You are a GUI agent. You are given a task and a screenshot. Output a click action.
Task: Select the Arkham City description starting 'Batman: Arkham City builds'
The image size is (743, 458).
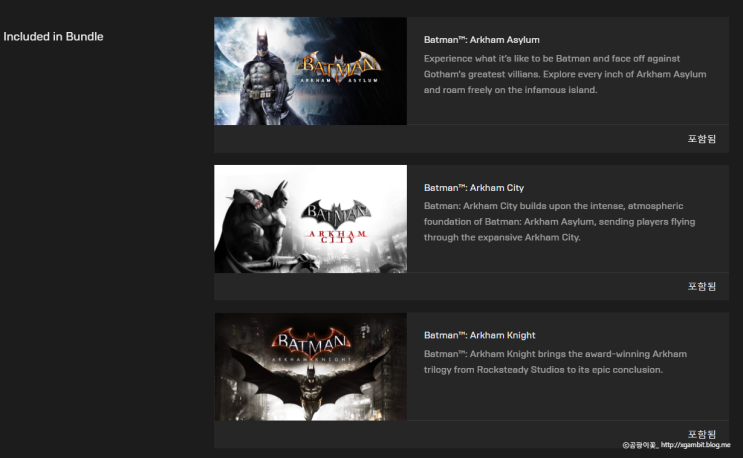[560, 222]
